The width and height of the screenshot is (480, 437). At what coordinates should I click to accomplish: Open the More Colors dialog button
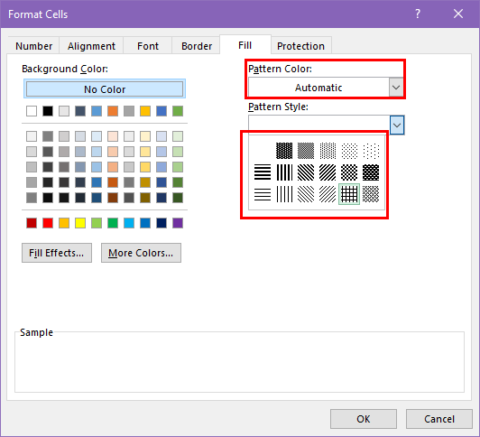coord(141,253)
